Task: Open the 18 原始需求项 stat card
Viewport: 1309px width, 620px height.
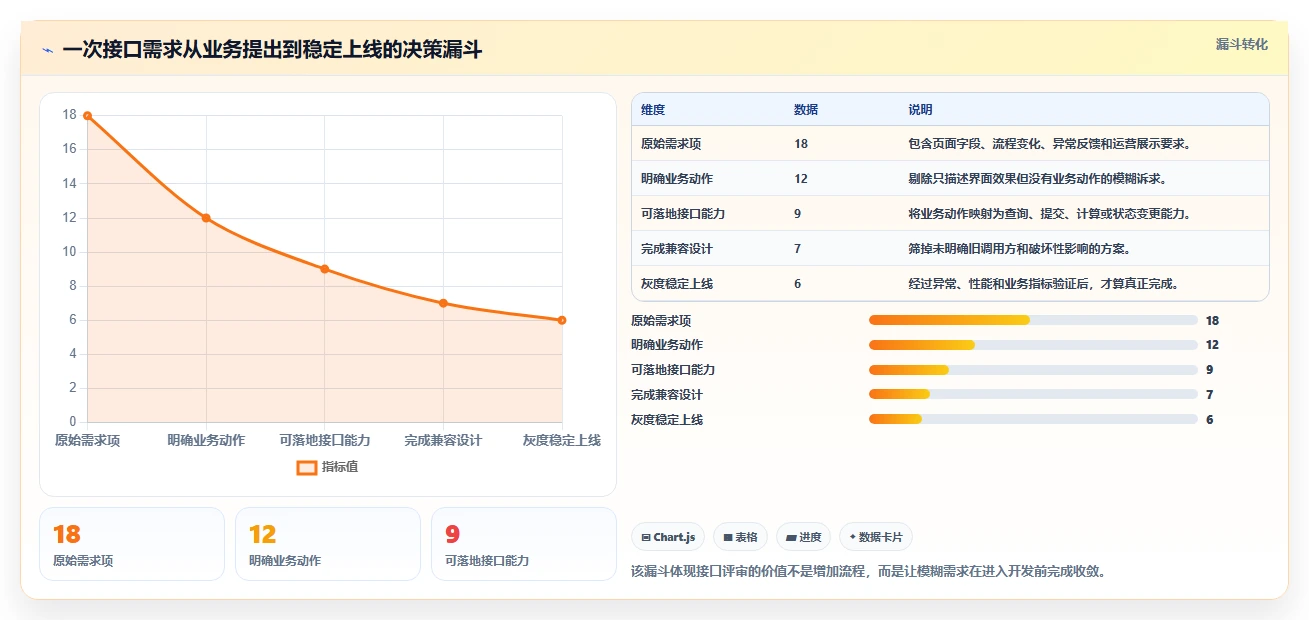Action: pos(132,544)
